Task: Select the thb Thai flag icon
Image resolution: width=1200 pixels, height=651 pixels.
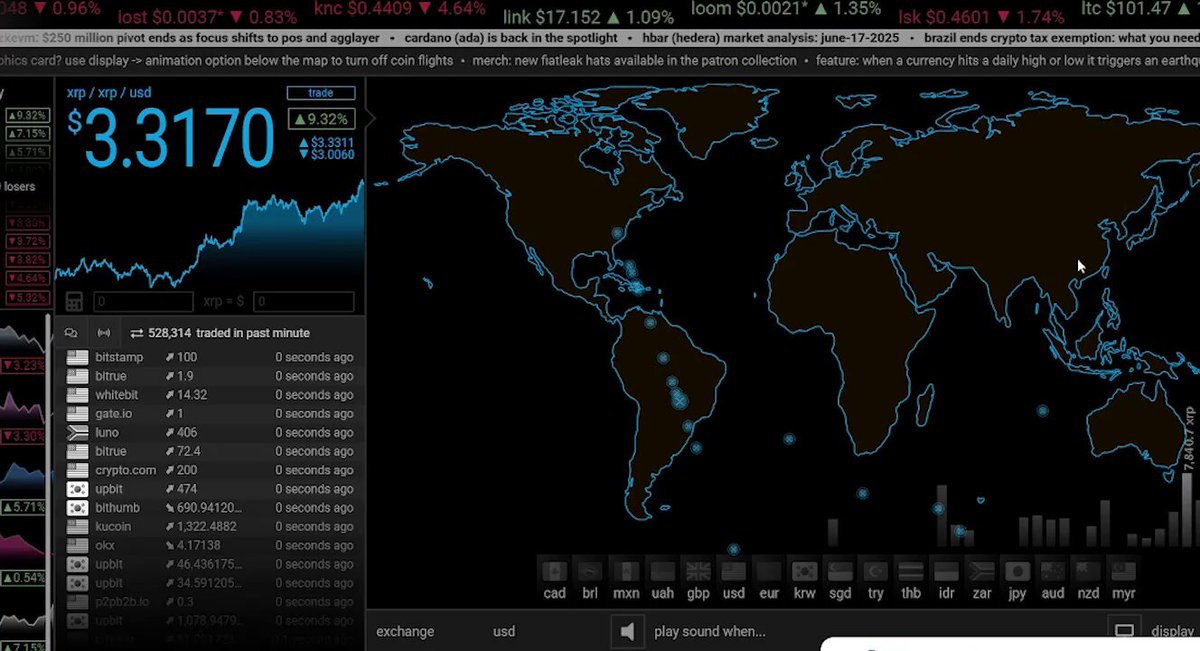Action: click(911, 572)
